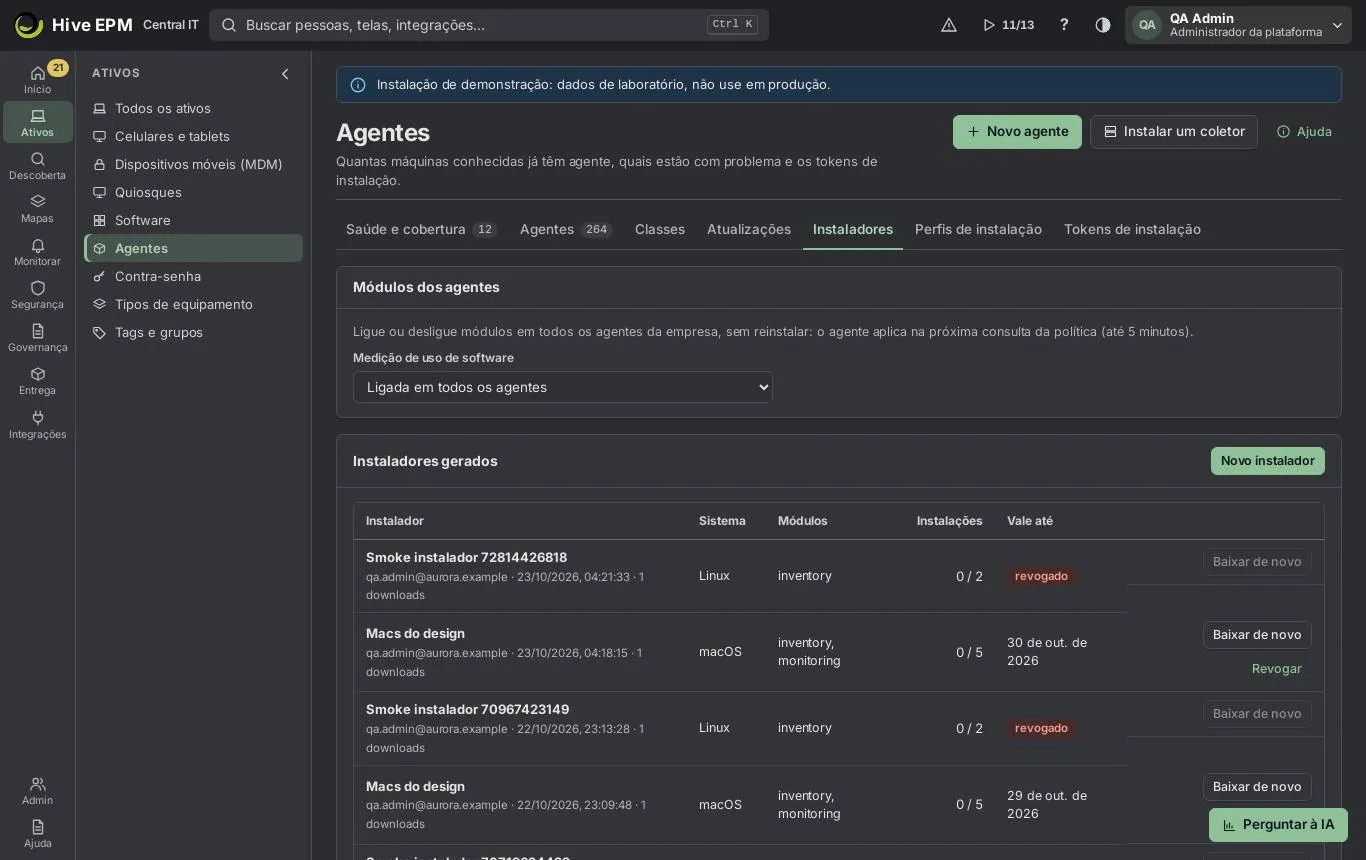Switch to Agentes 264 tab
Screen dimensions: 1366x860
point(566,229)
